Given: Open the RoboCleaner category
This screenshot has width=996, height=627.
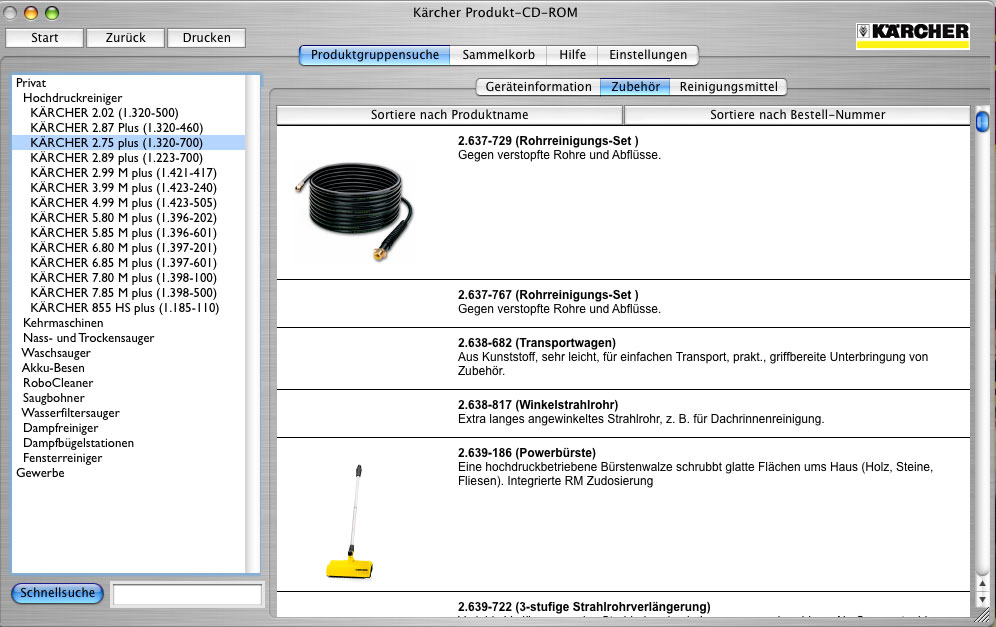Looking at the screenshot, I should [x=58, y=383].
